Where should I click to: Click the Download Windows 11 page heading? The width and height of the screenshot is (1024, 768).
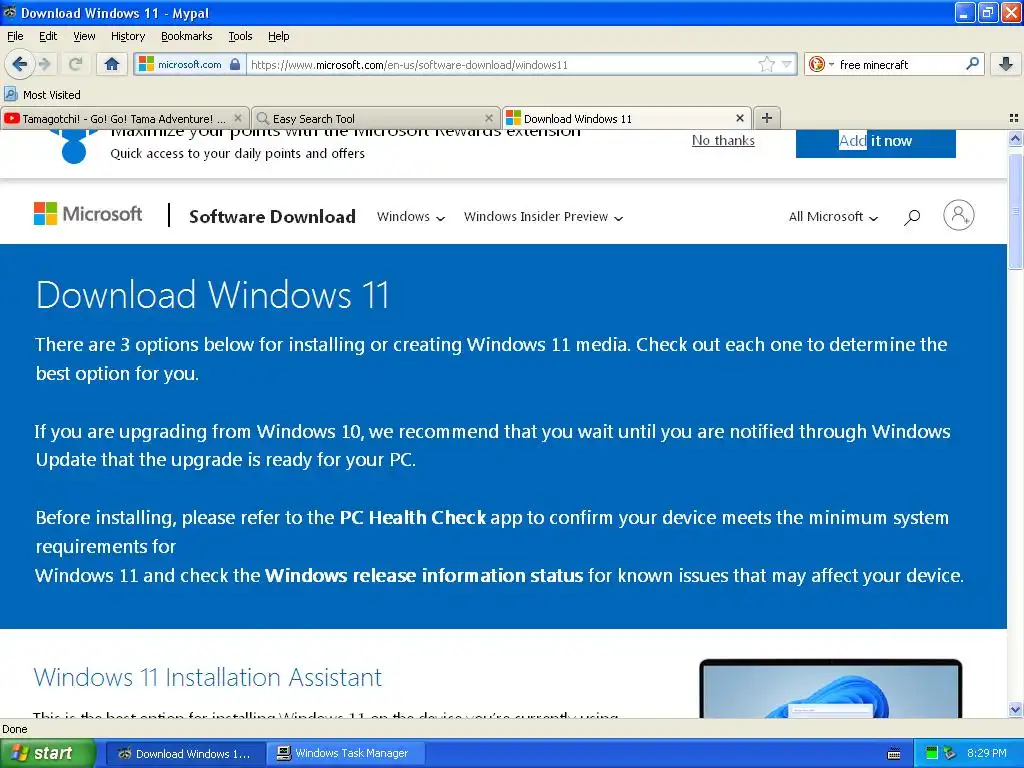tap(212, 295)
